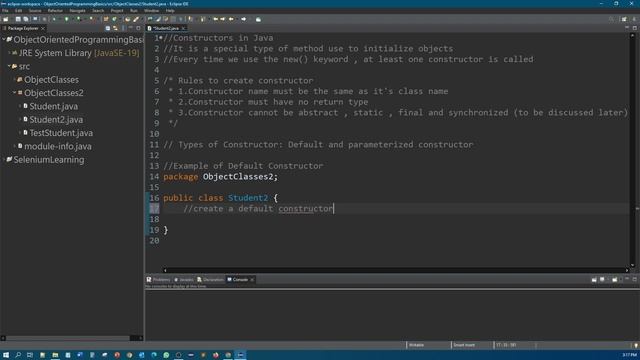Viewport: 640px width, 360px height.
Task: Collapse the src folder
Action: pos(9,66)
